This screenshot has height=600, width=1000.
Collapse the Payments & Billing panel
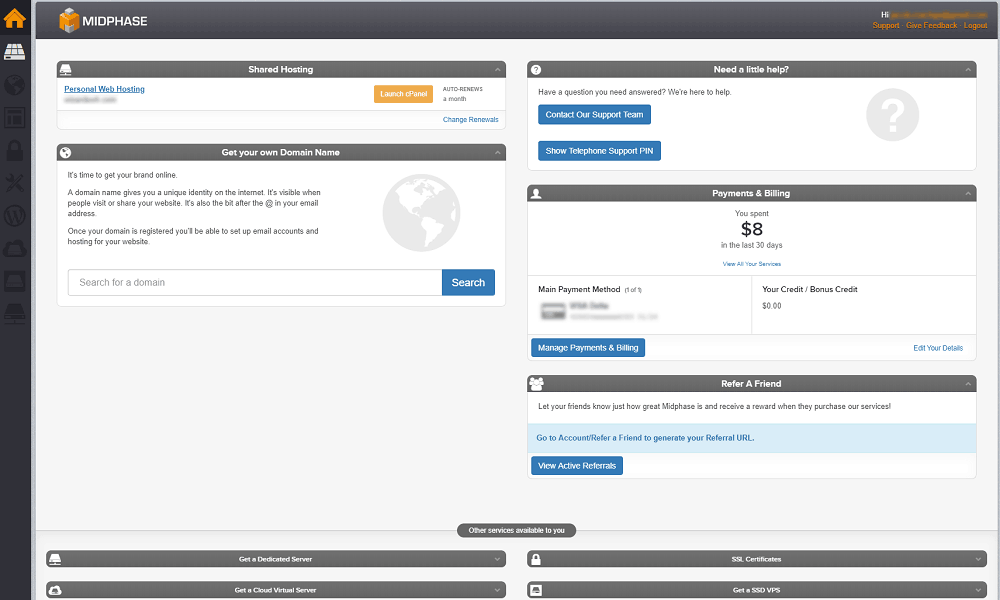point(968,193)
